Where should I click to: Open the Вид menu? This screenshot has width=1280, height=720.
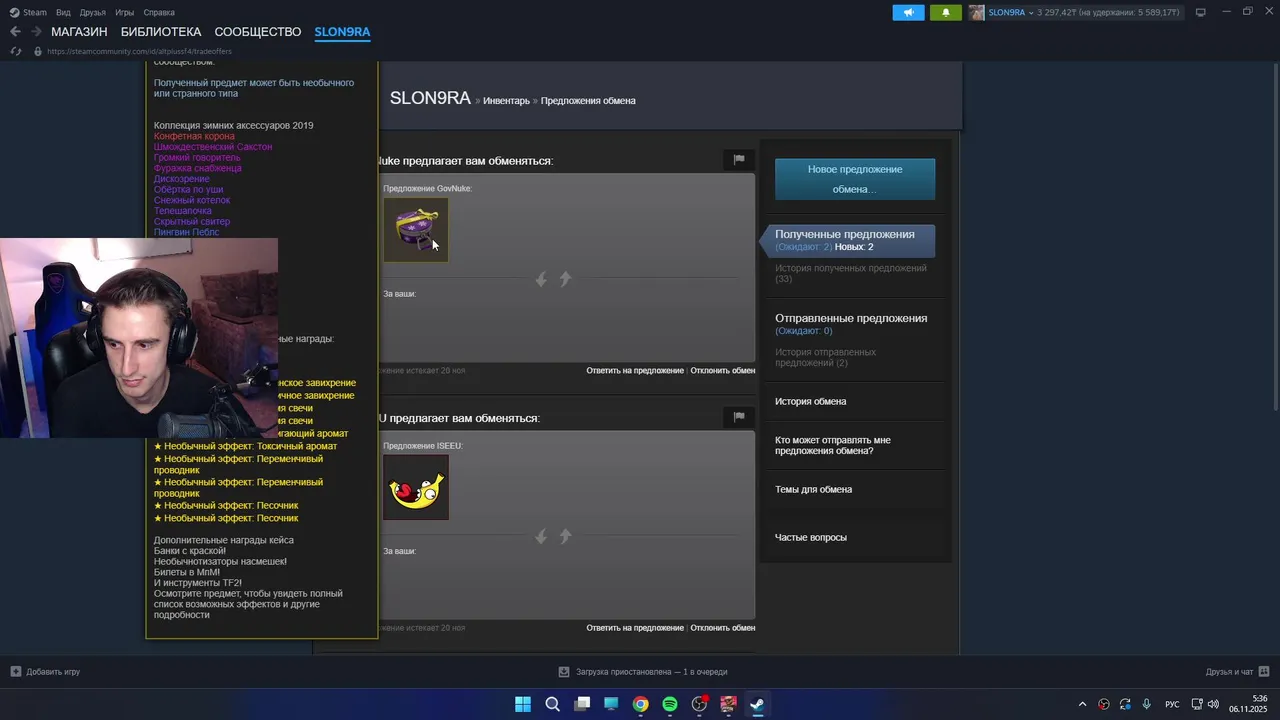coord(63,13)
